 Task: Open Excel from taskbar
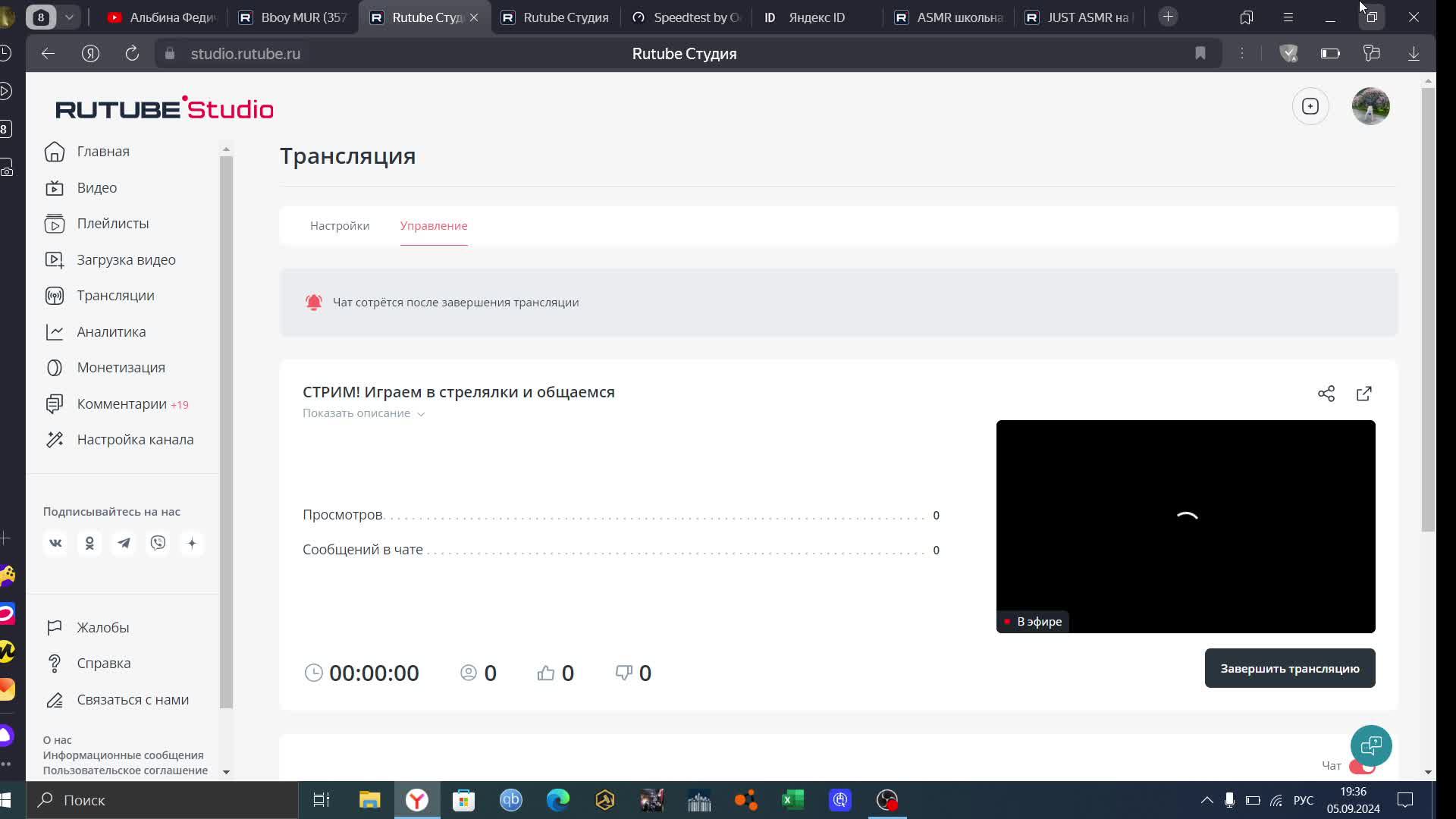click(792, 800)
